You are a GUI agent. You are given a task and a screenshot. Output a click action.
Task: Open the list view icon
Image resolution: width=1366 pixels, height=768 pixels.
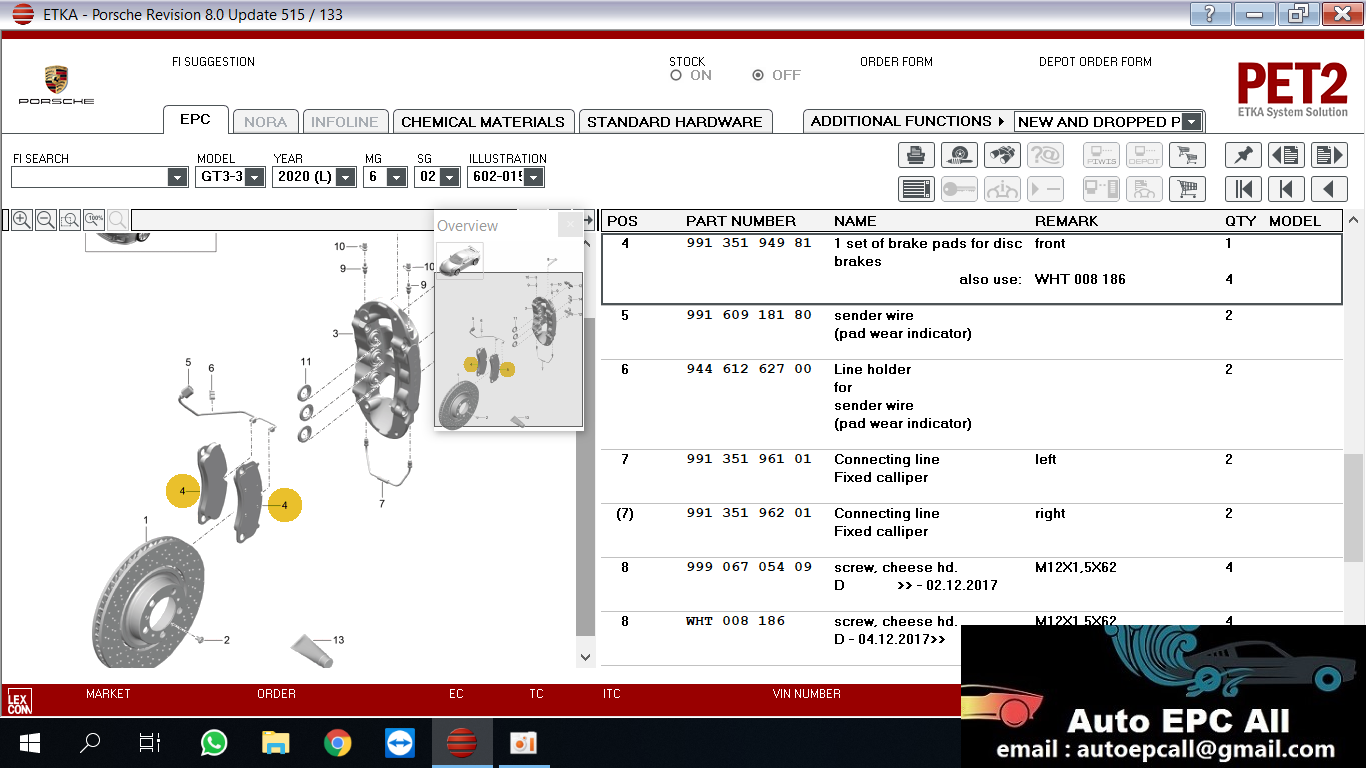(x=916, y=189)
